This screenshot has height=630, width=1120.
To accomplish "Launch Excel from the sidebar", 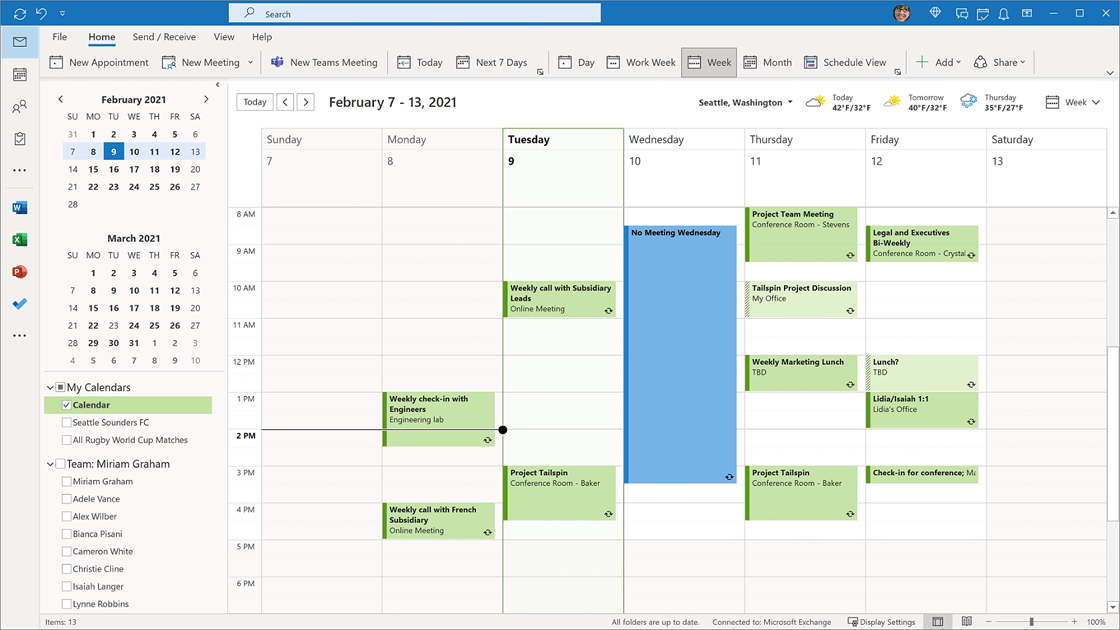I will [x=20, y=240].
